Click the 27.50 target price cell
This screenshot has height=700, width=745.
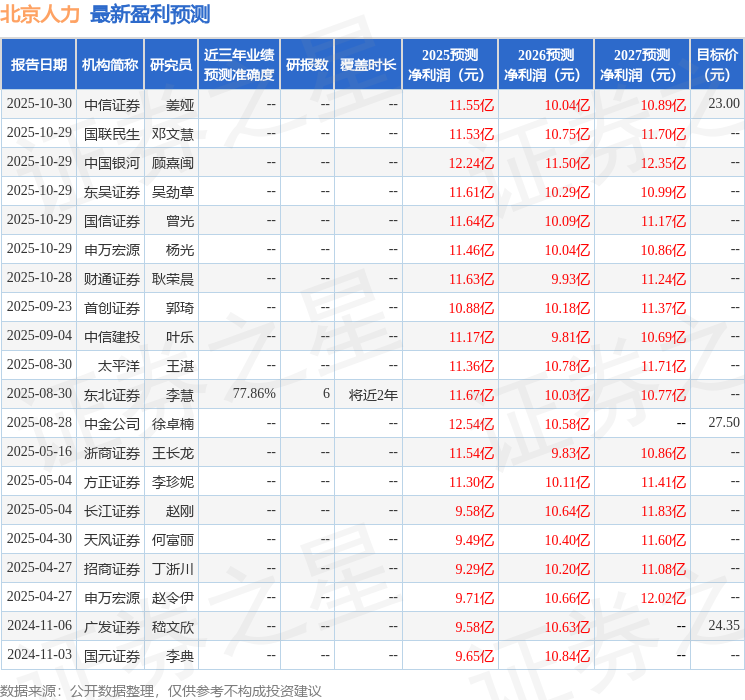[724, 422]
